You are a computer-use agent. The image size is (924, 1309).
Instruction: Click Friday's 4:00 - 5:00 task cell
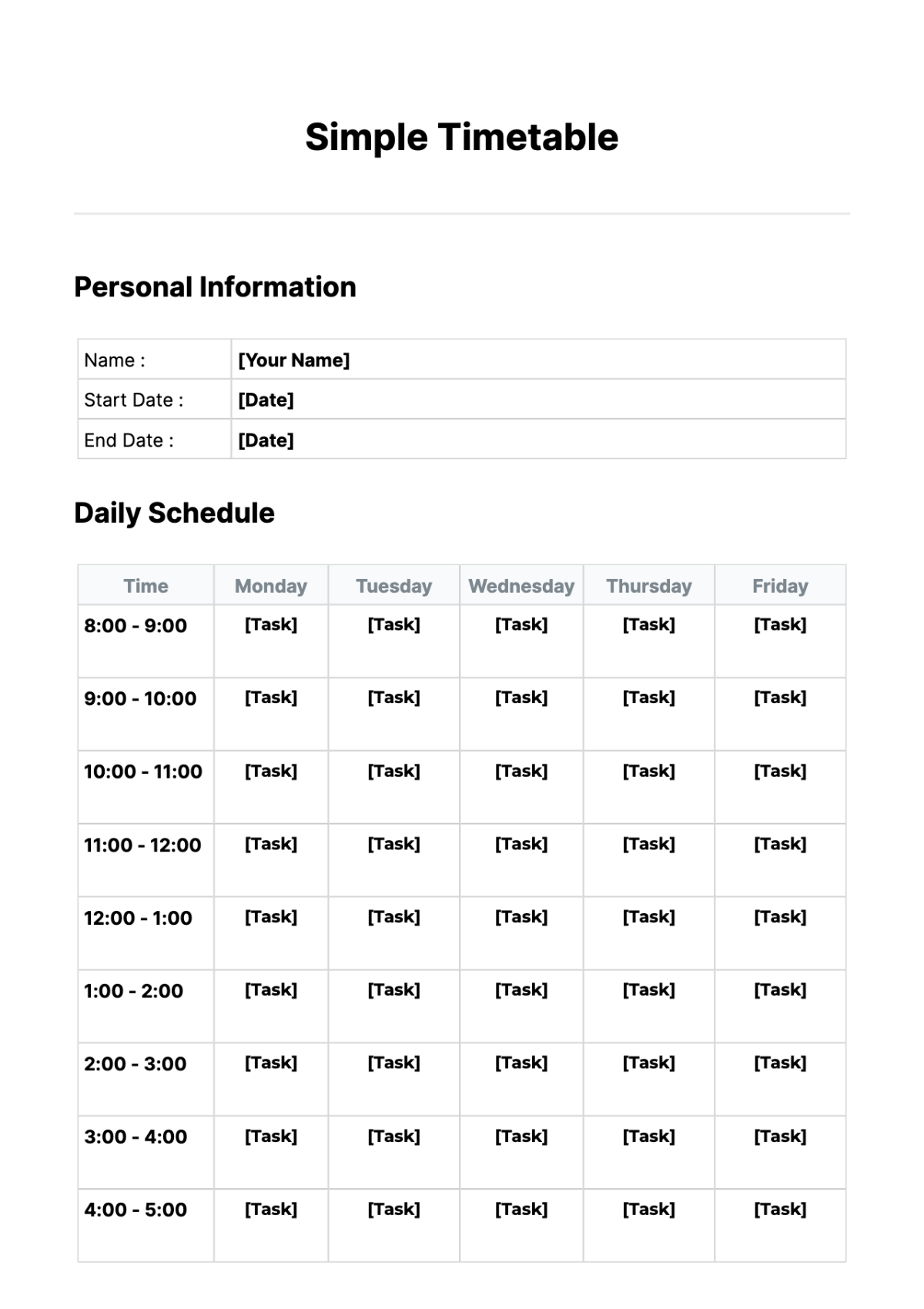[x=780, y=1210]
